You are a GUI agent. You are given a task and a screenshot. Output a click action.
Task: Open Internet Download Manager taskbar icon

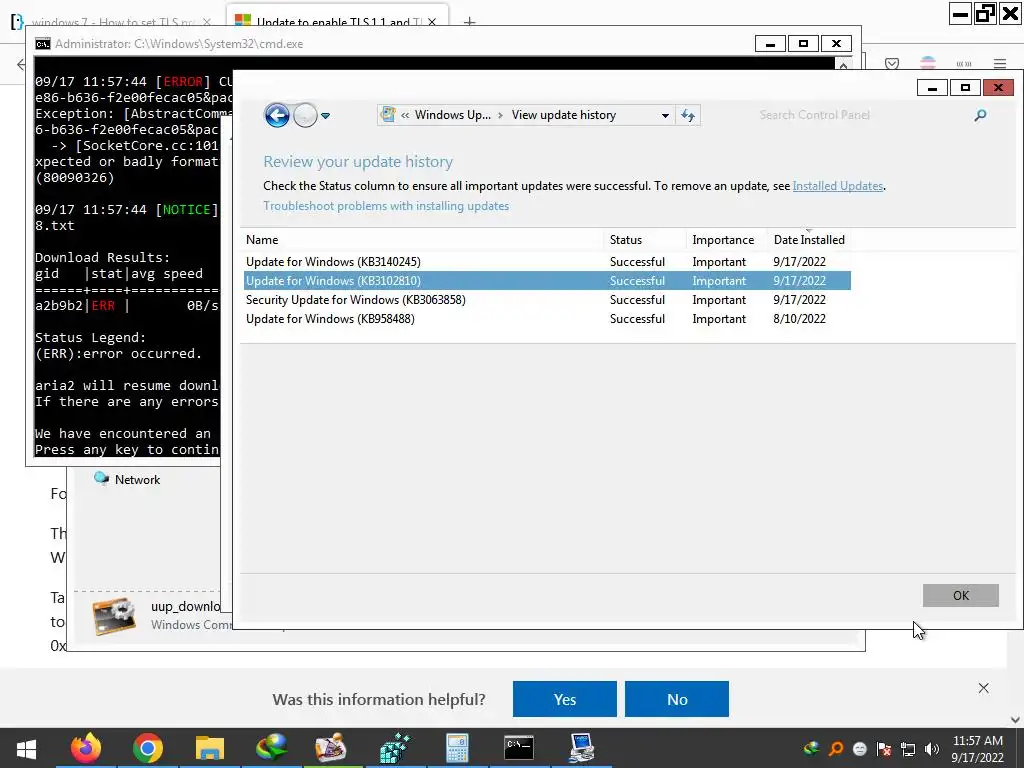pos(272,748)
